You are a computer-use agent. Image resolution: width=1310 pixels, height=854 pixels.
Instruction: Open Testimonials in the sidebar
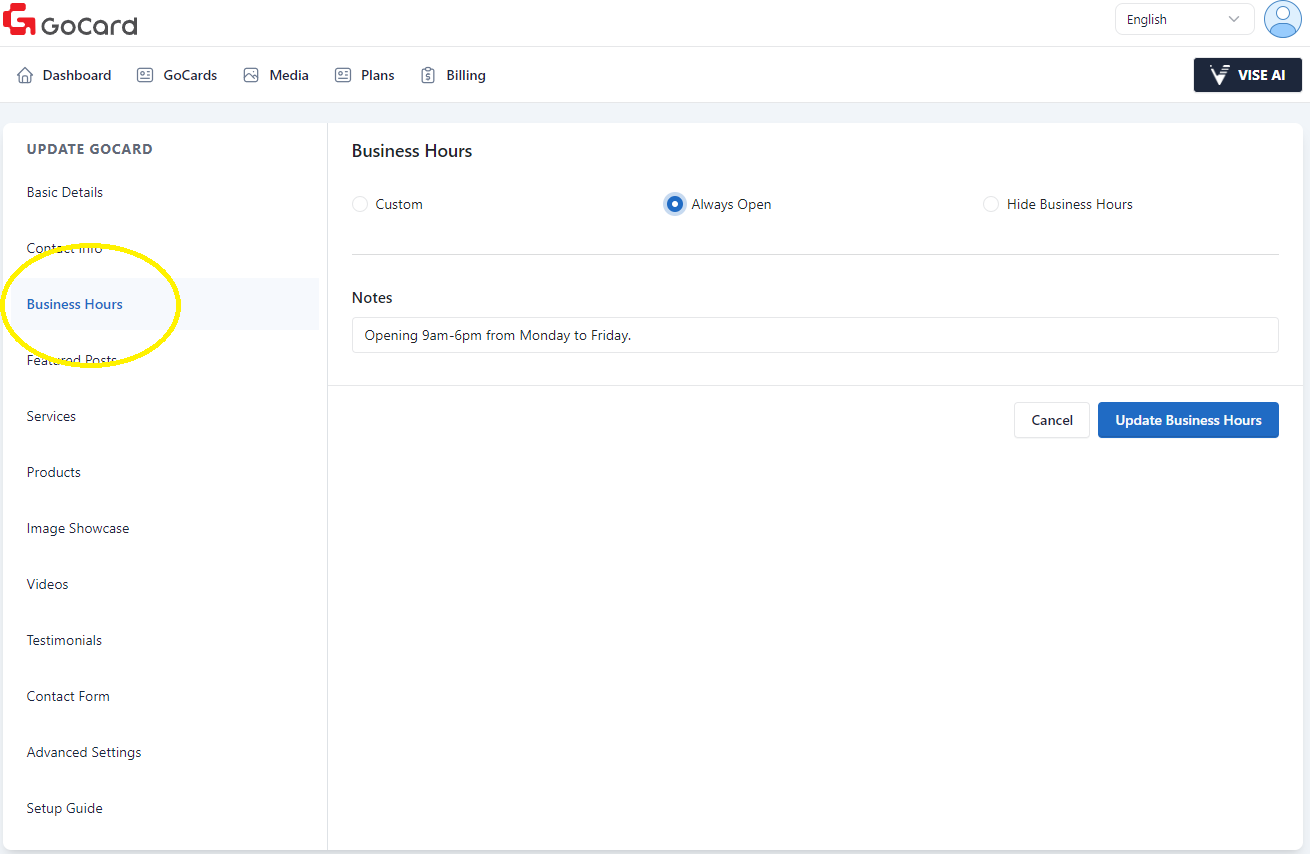pyautogui.click(x=64, y=640)
